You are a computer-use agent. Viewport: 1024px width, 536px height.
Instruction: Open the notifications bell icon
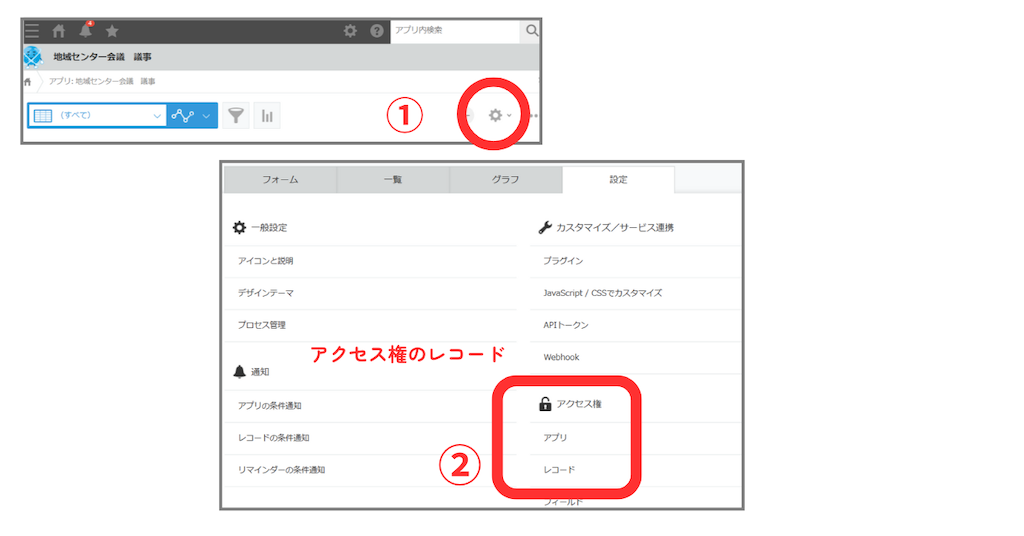[x=86, y=31]
